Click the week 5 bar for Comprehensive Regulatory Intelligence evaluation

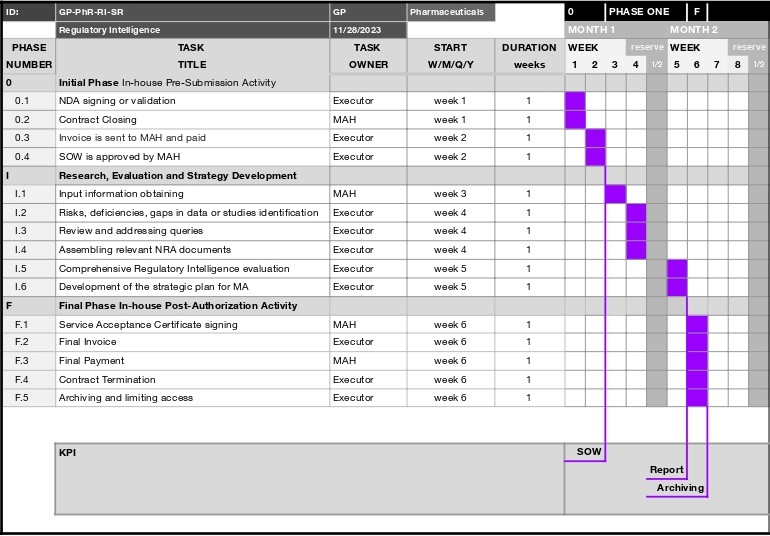coord(677,269)
